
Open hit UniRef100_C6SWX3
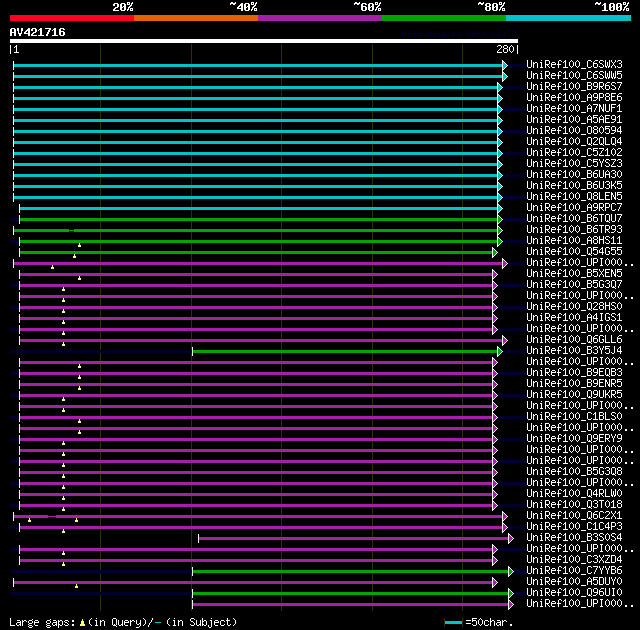pyautogui.click(x=574, y=64)
